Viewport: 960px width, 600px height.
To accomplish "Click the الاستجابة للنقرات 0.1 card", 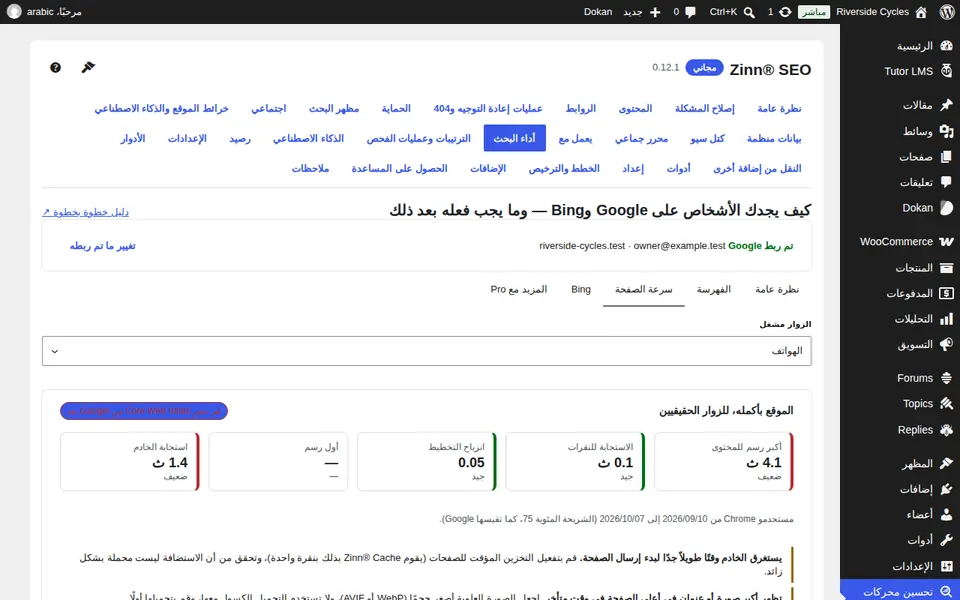I will click(x=576, y=462).
